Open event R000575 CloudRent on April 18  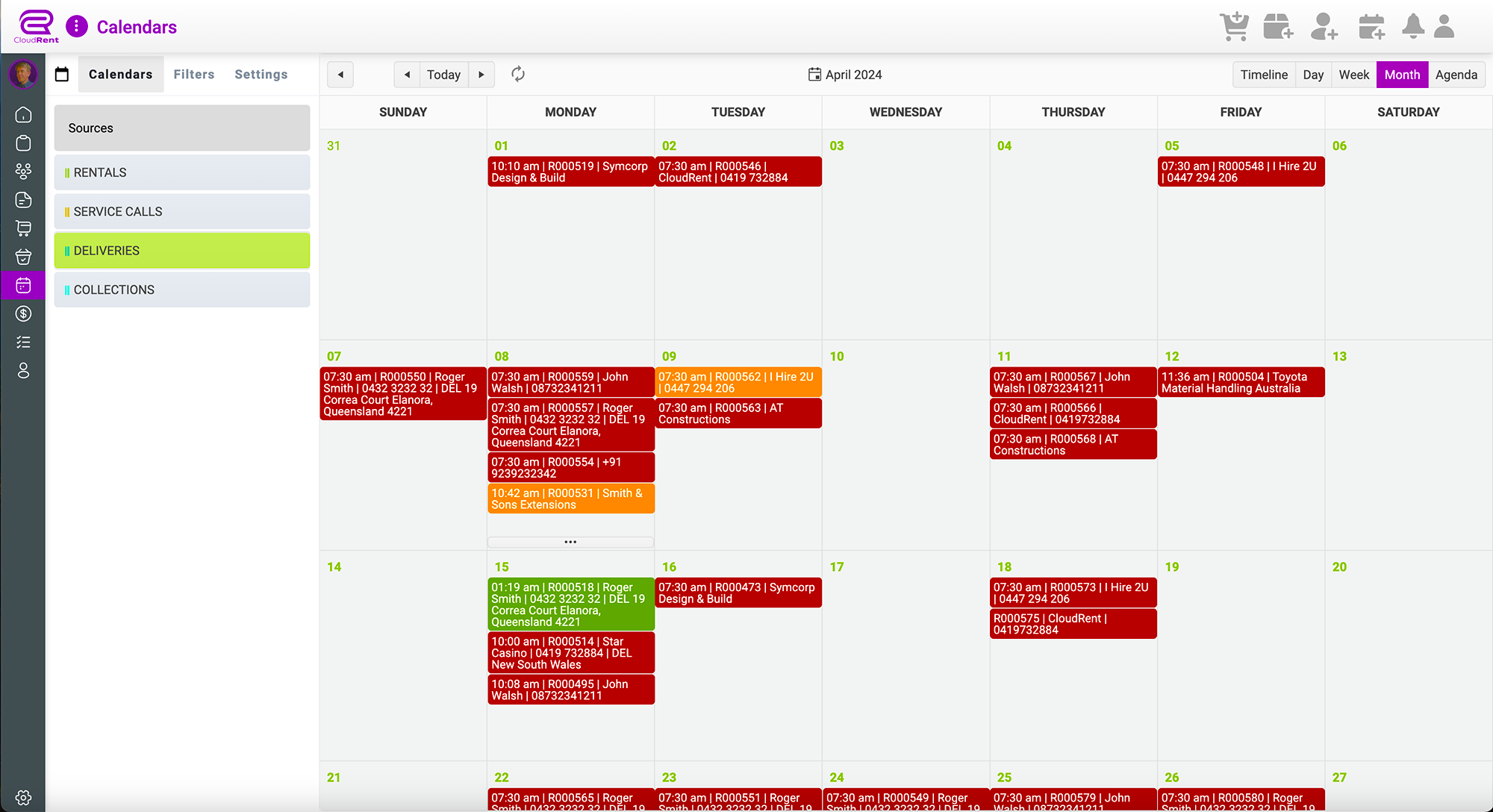(1073, 624)
